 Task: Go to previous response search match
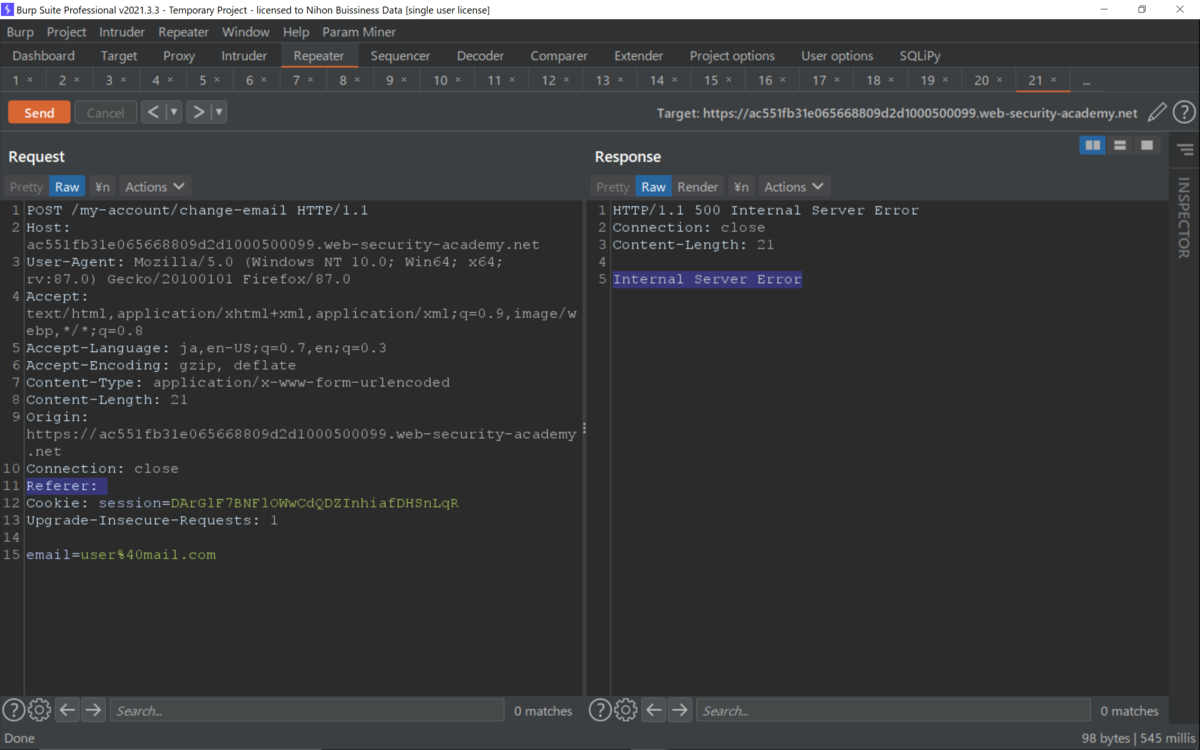653,710
